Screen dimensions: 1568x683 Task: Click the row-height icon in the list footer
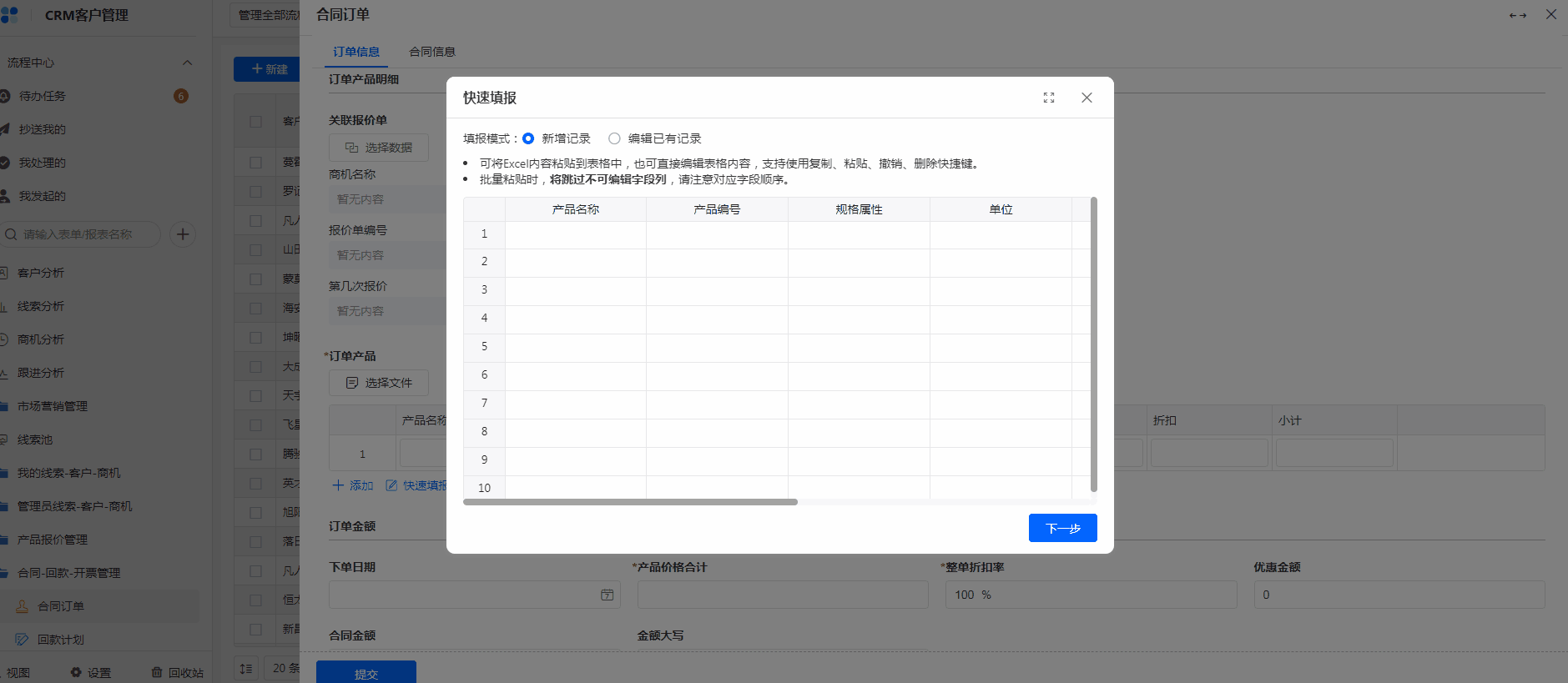245,668
